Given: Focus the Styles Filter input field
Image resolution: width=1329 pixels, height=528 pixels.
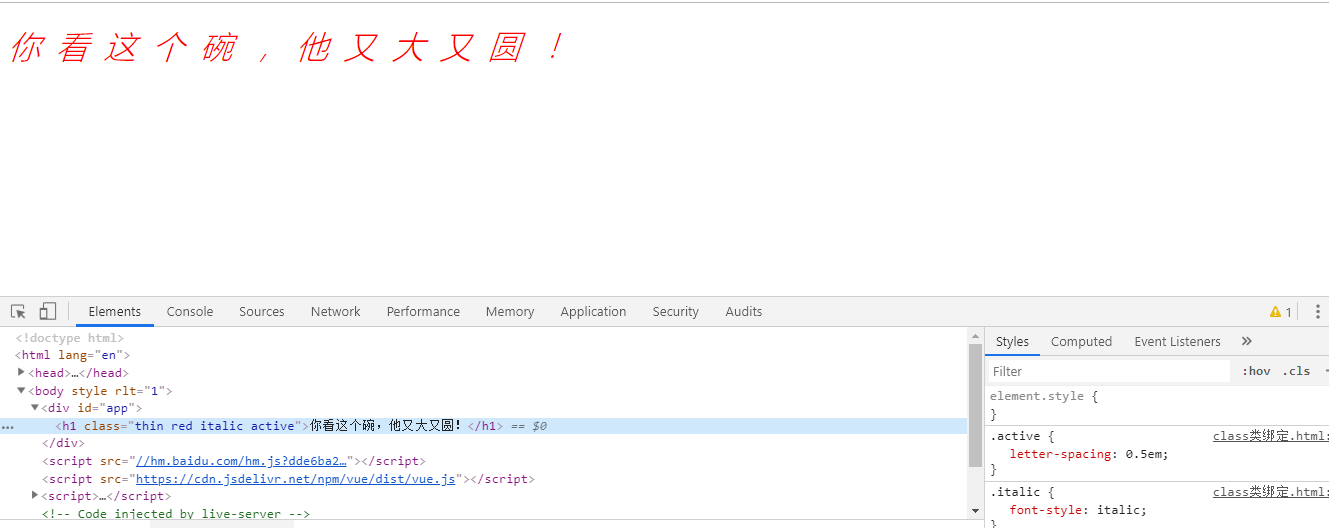Looking at the screenshot, I should [x=1110, y=371].
